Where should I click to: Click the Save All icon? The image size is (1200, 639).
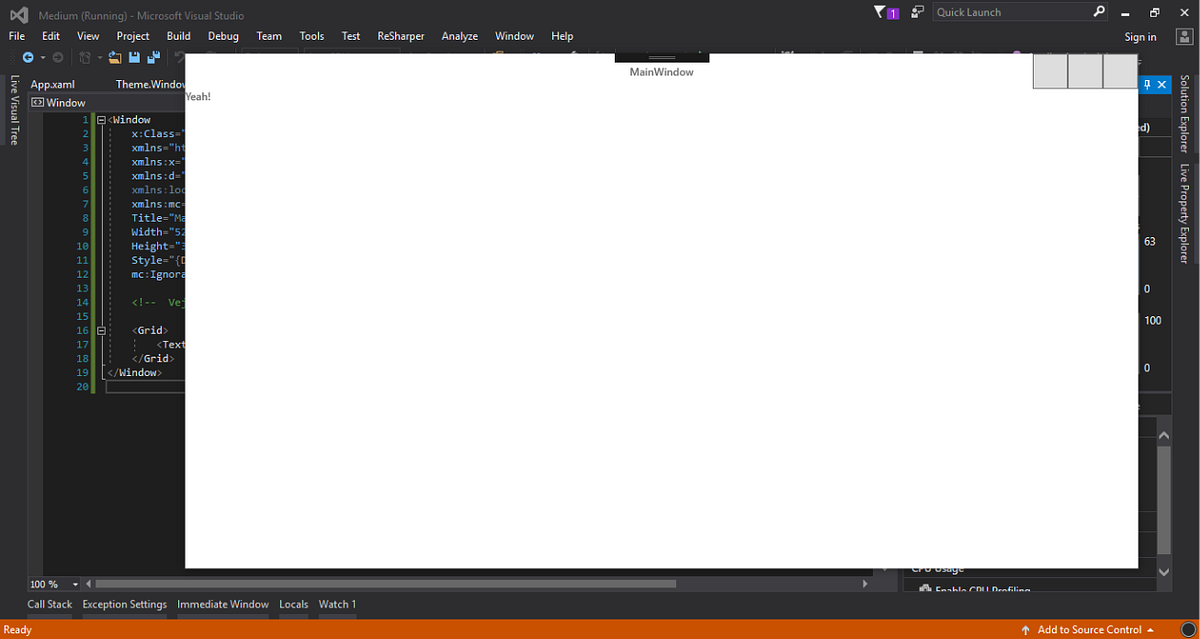pyautogui.click(x=152, y=56)
